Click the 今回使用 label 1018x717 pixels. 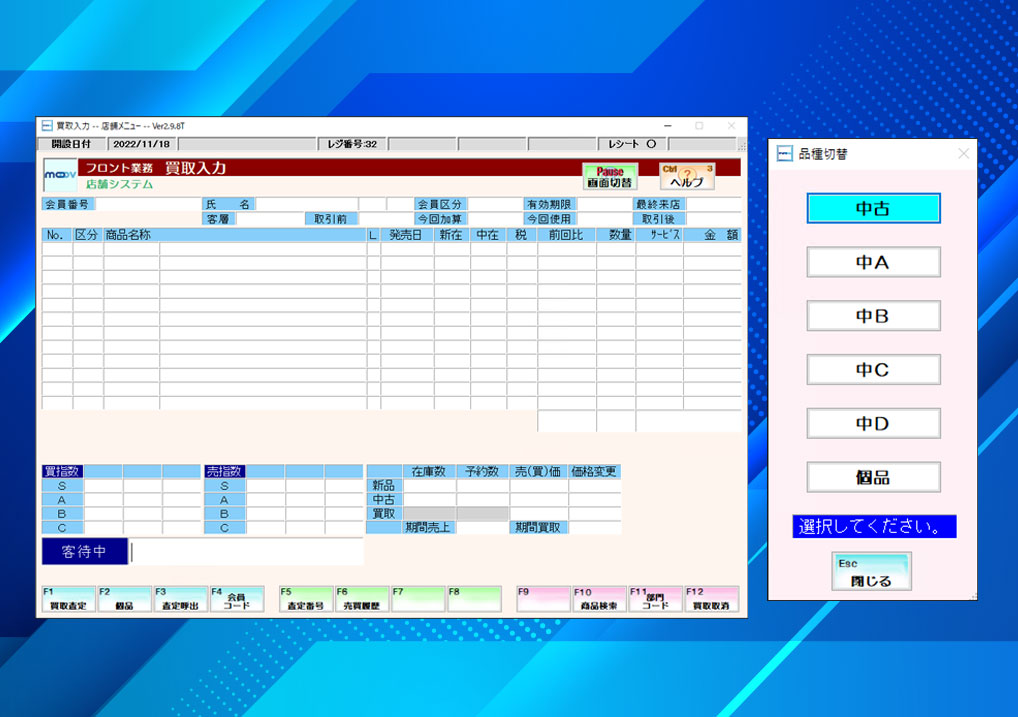click(549, 219)
